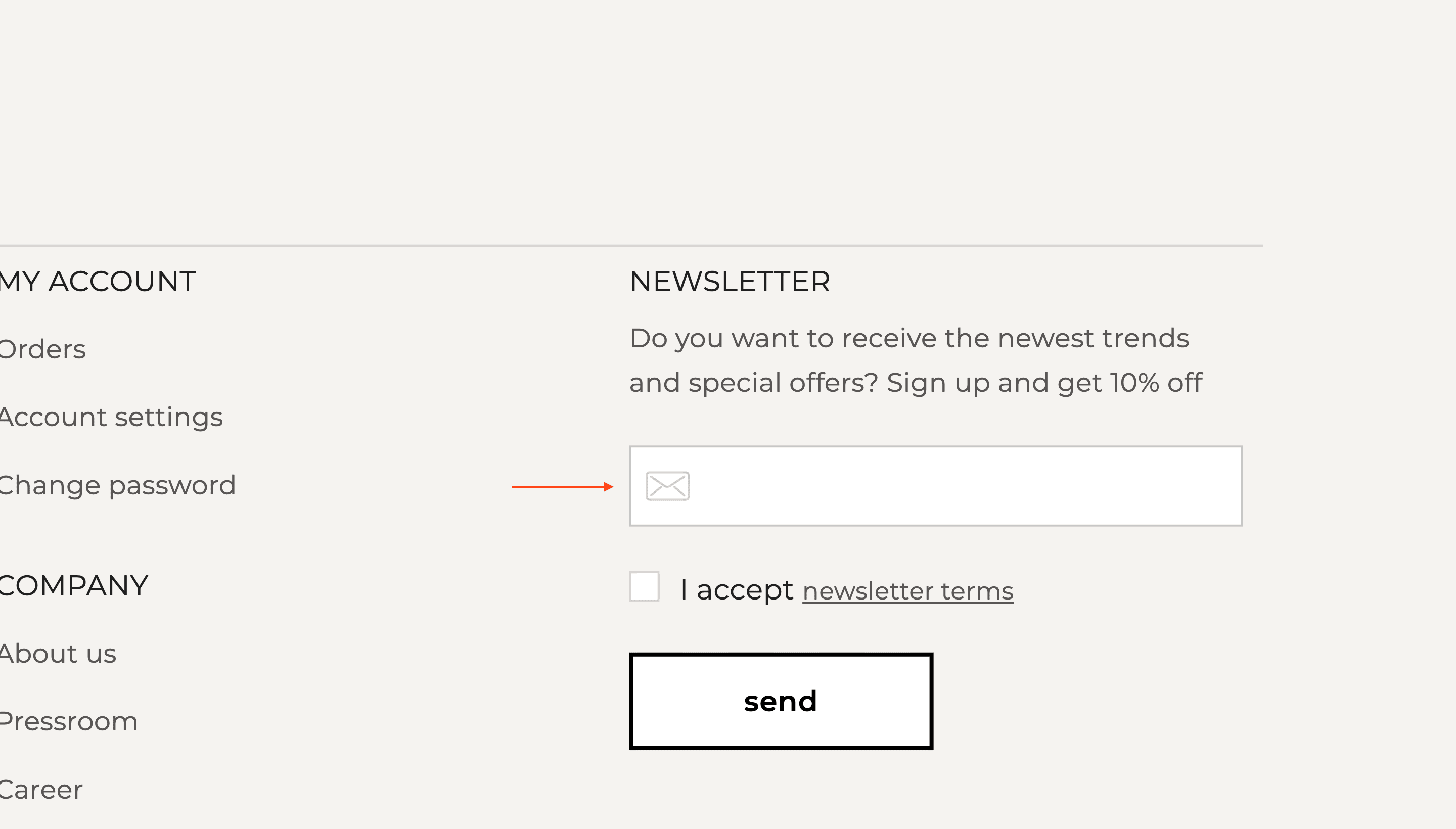Click the email field icon indicator
1456x829 pixels.
pos(668,486)
